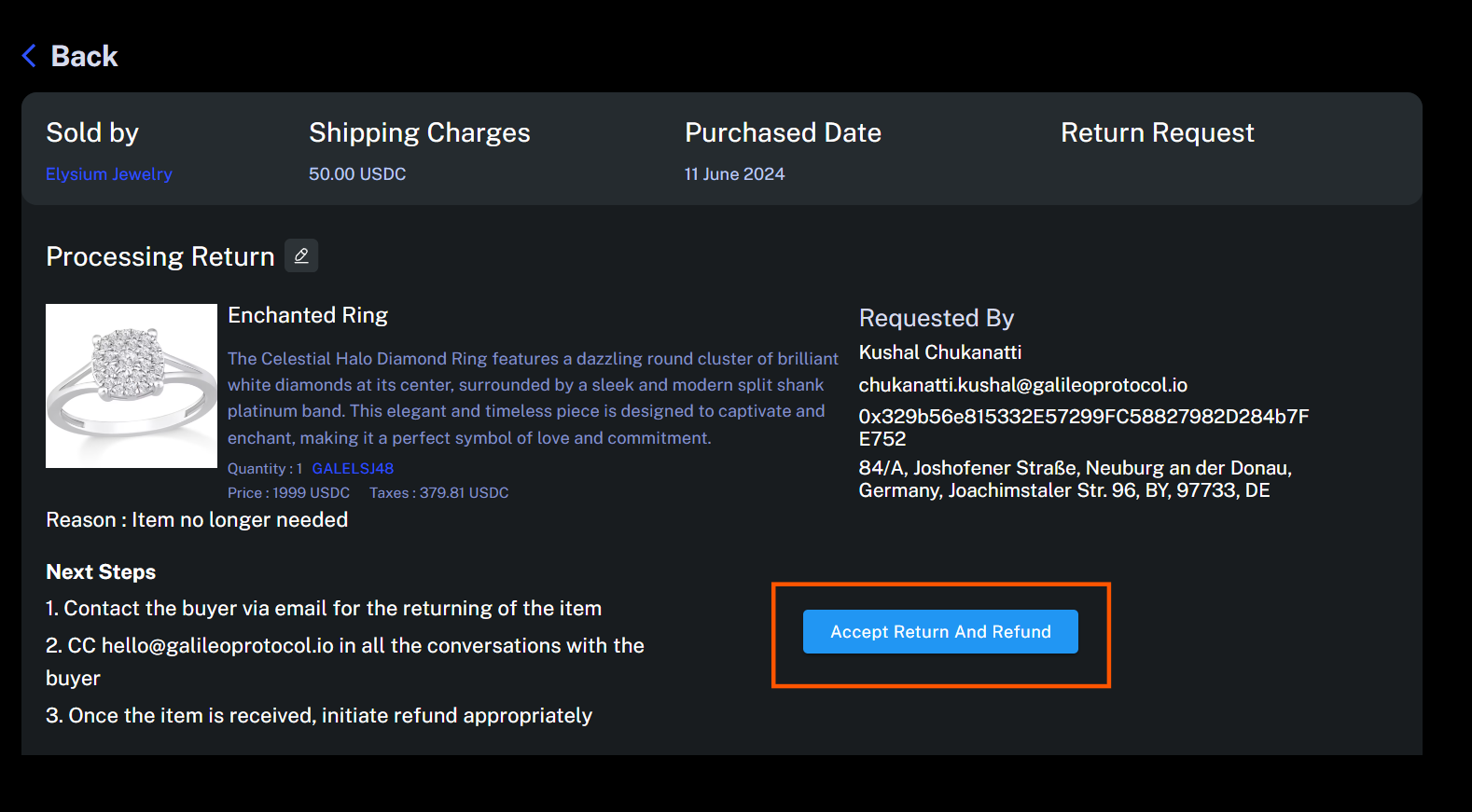This screenshot has height=812, width=1472.
Task: Open the GALELSJ48 product code link
Action: click(x=353, y=469)
